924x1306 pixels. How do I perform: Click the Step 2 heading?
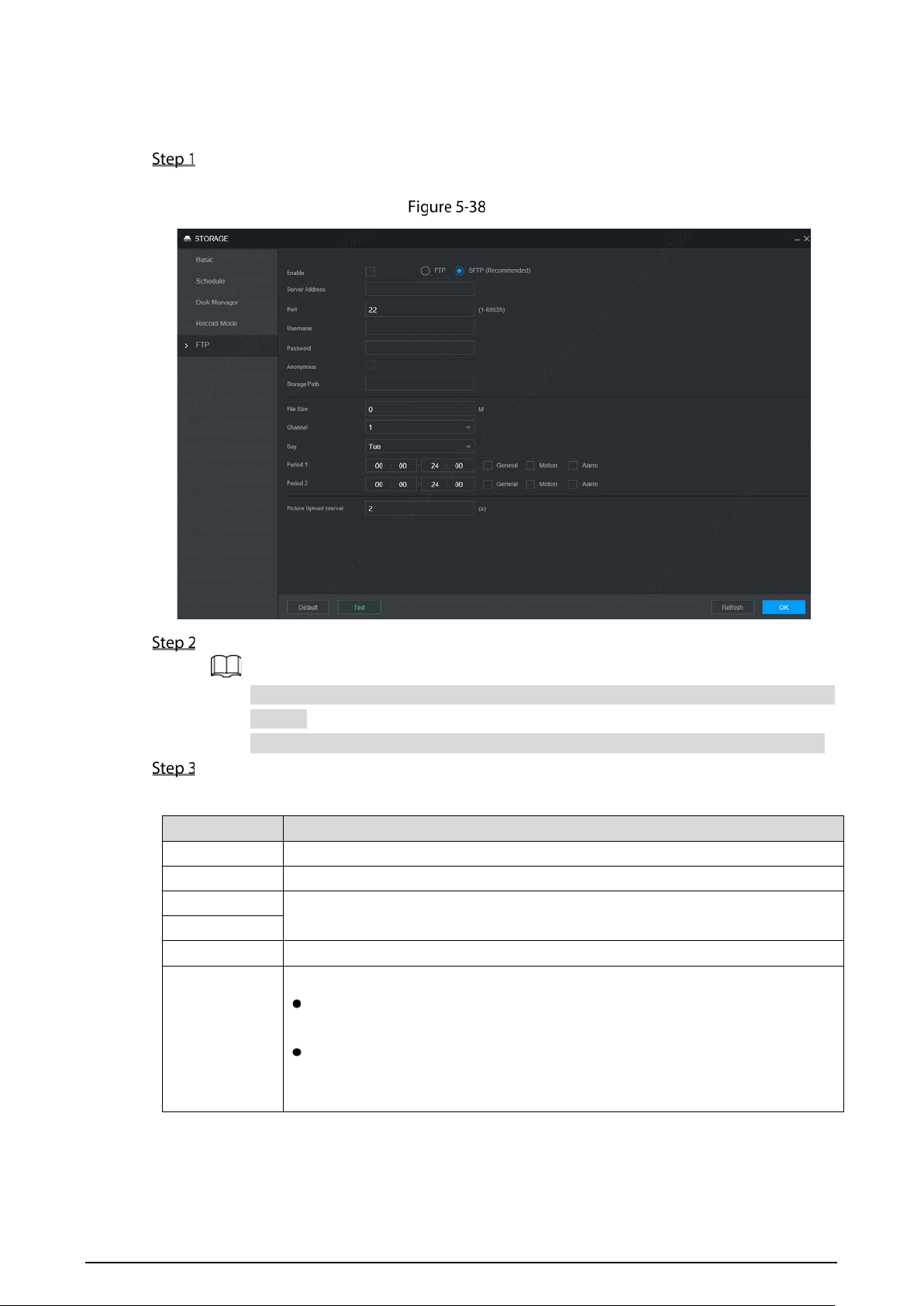pyautogui.click(x=174, y=643)
